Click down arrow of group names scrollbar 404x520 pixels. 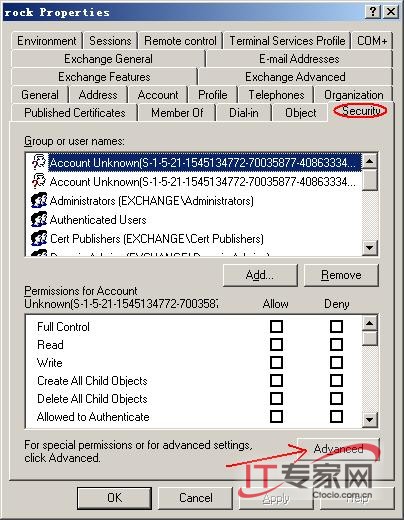pyautogui.click(x=369, y=247)
